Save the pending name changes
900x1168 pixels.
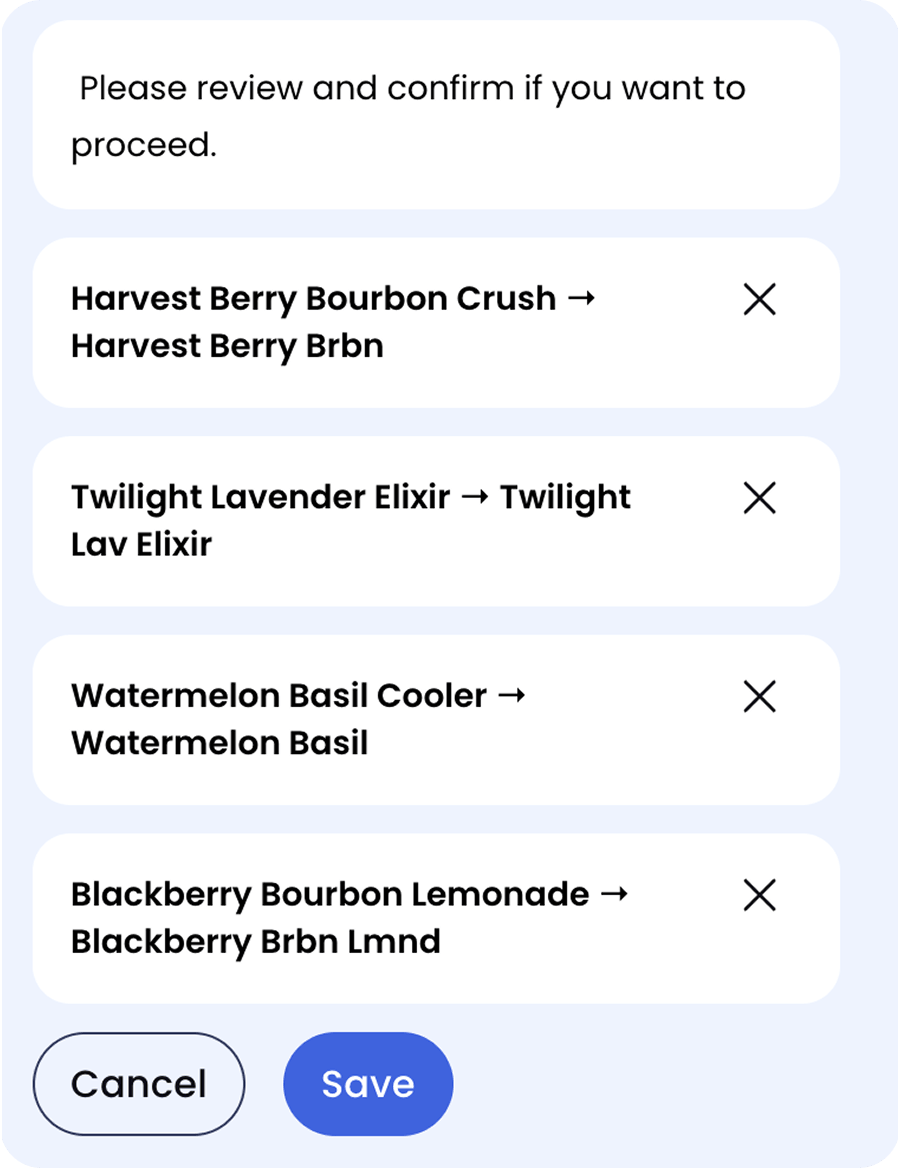tap(368, 1084)
